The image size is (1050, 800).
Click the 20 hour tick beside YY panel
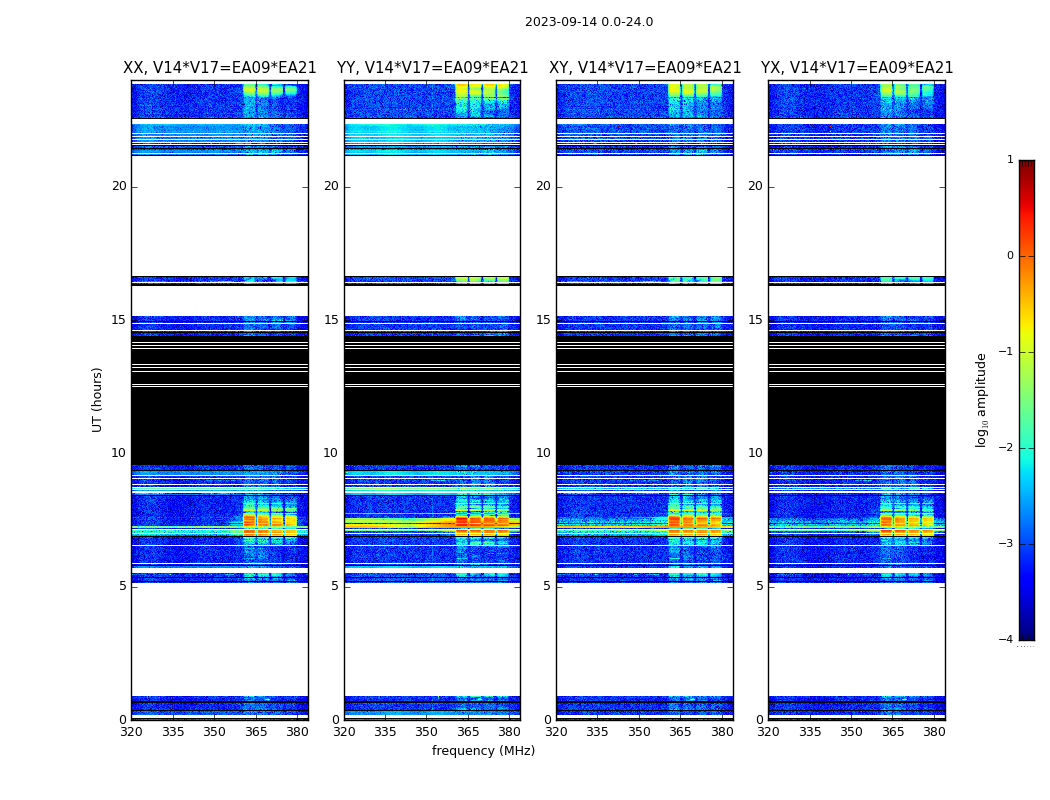tap(331, 186)
